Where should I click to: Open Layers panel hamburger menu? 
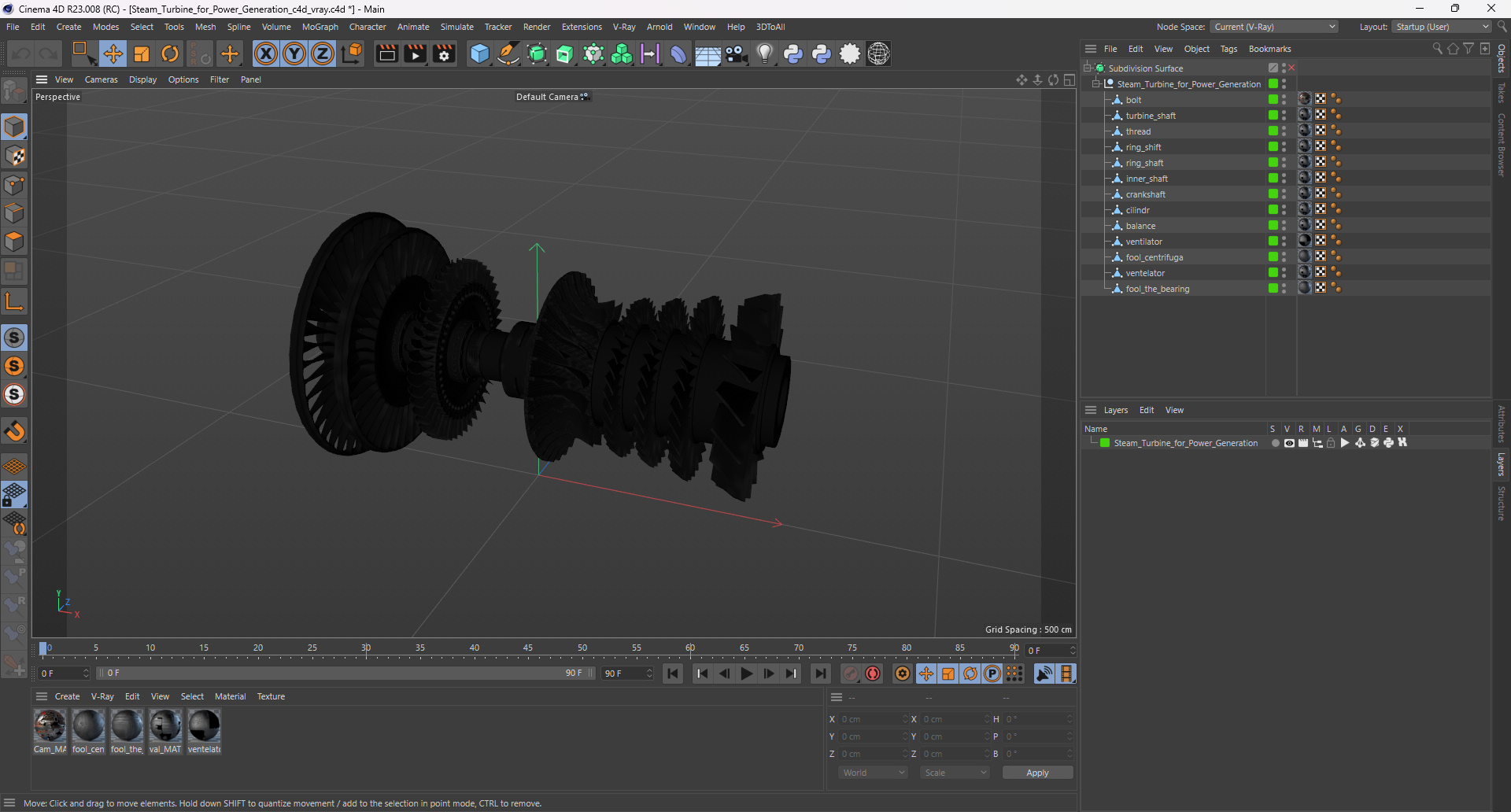pyautogui.click(x=1091, y=410)
